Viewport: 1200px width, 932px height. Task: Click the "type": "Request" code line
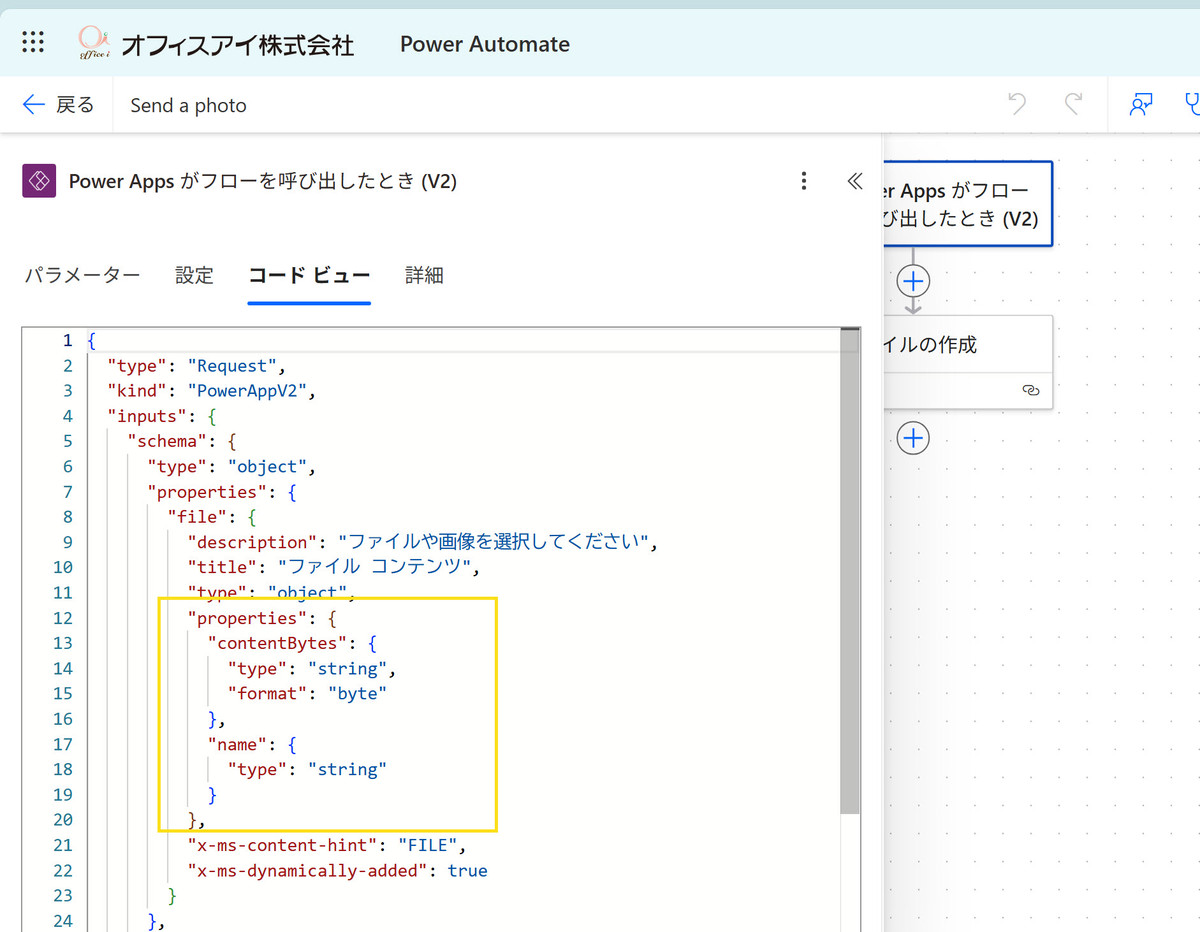click(197, 365)
